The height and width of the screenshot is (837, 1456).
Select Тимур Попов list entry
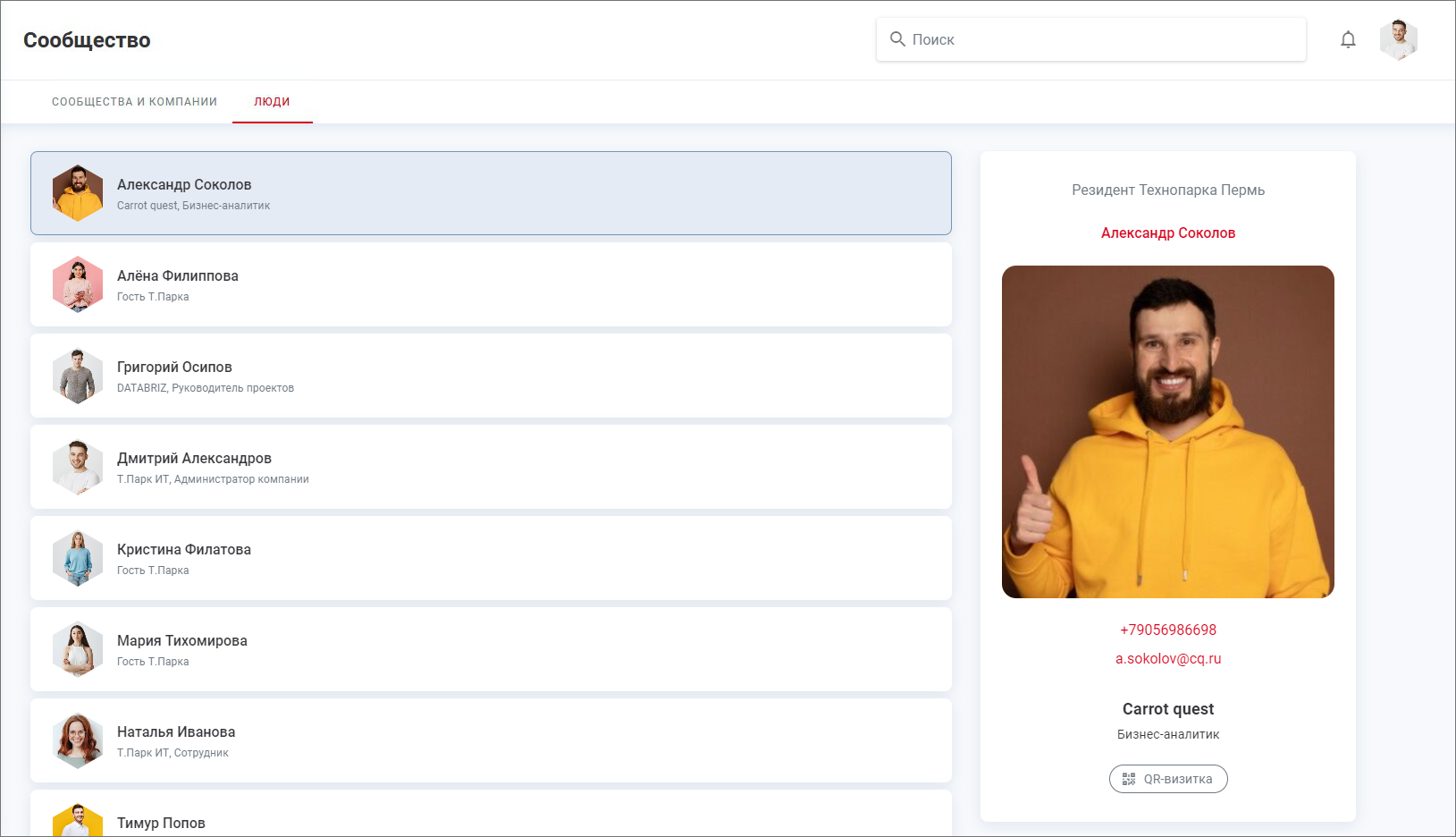point(491,818)
